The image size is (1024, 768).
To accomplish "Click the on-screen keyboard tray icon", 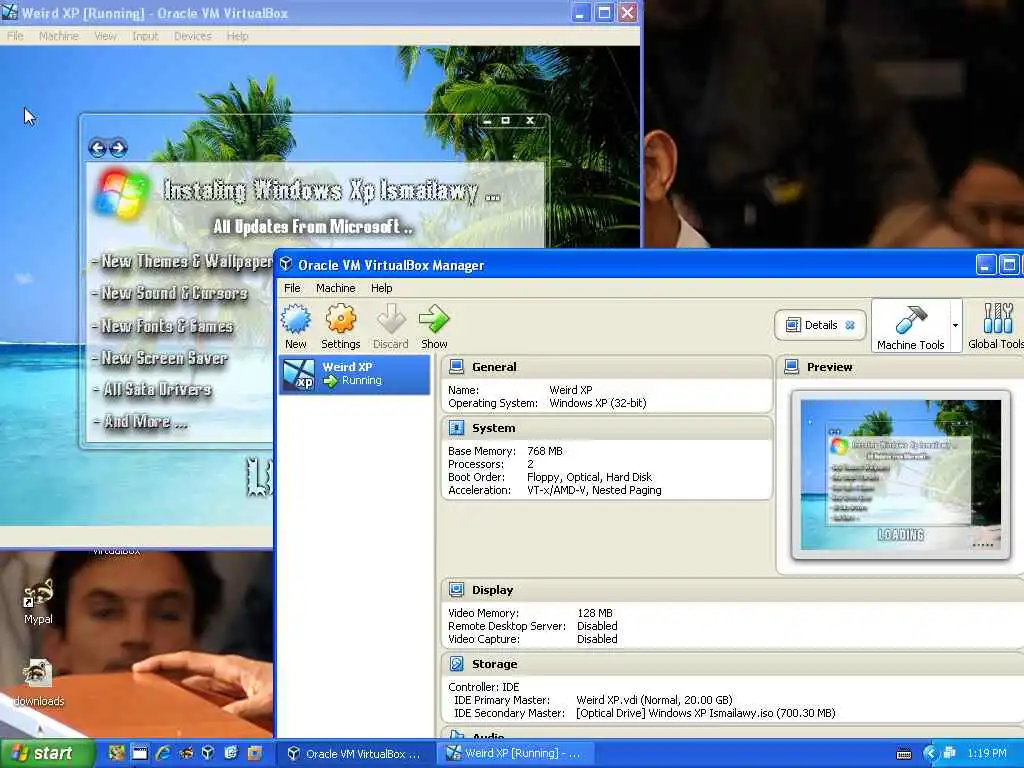I will pyautogui.click(x=904, y=754).
